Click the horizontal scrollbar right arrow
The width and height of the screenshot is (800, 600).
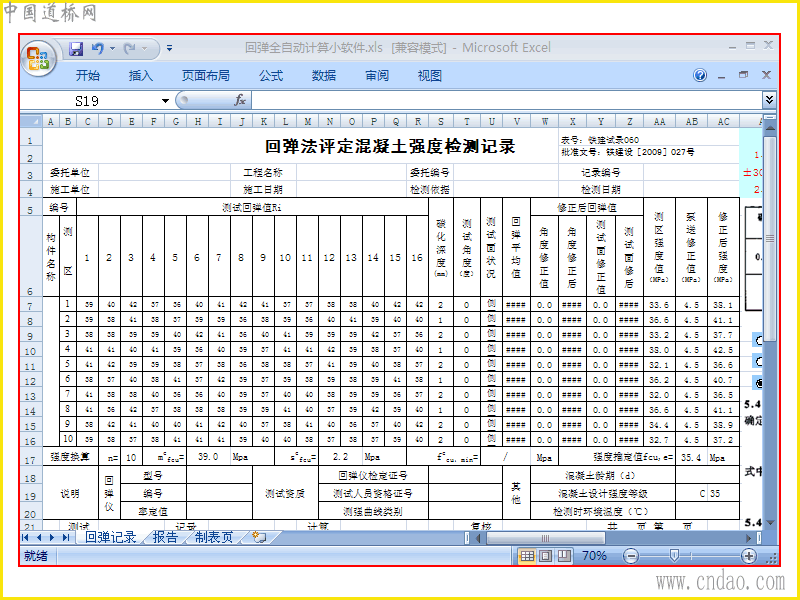pyautogui.click(x=748, y=538)
